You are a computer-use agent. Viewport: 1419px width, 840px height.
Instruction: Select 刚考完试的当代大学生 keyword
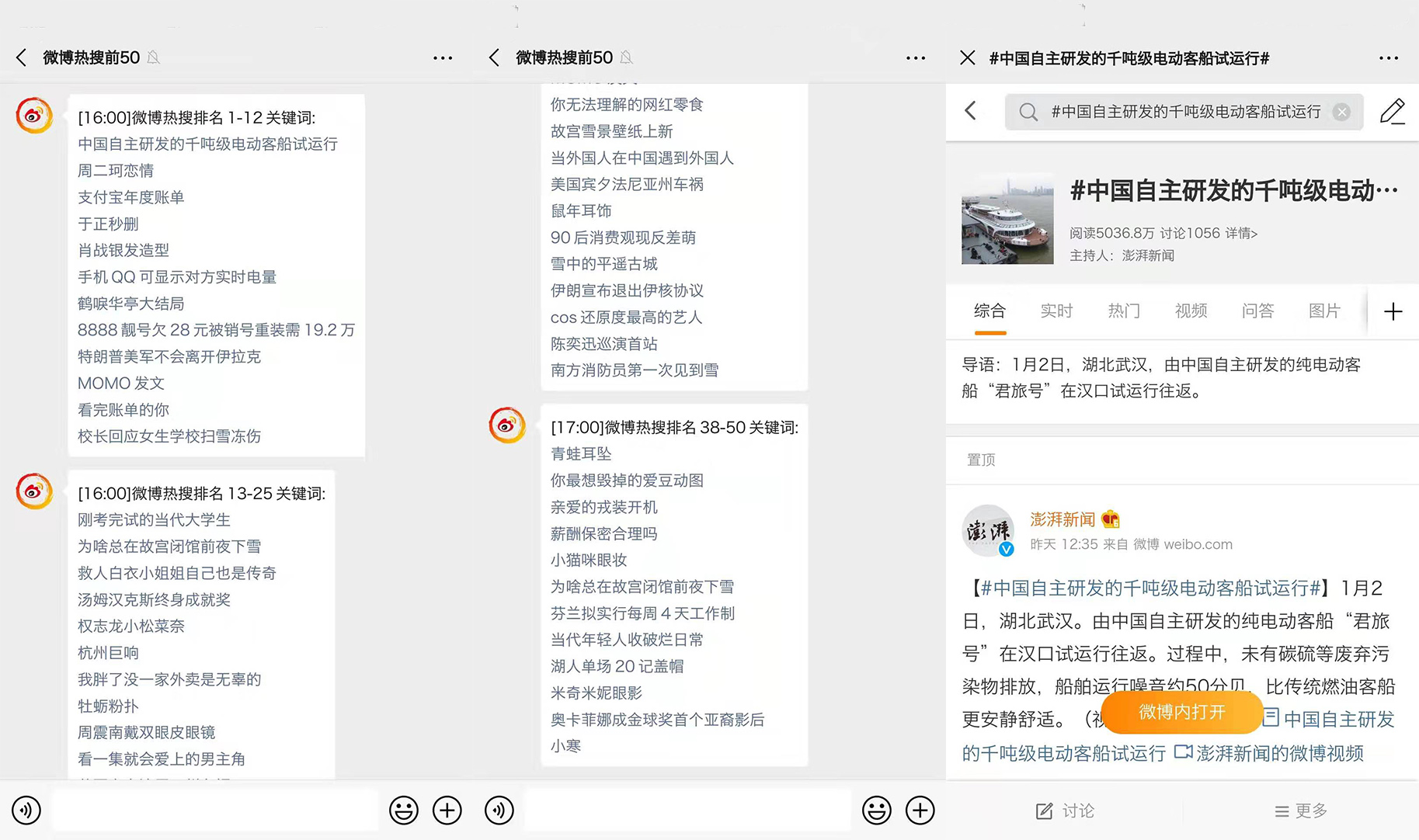[155, 520]
